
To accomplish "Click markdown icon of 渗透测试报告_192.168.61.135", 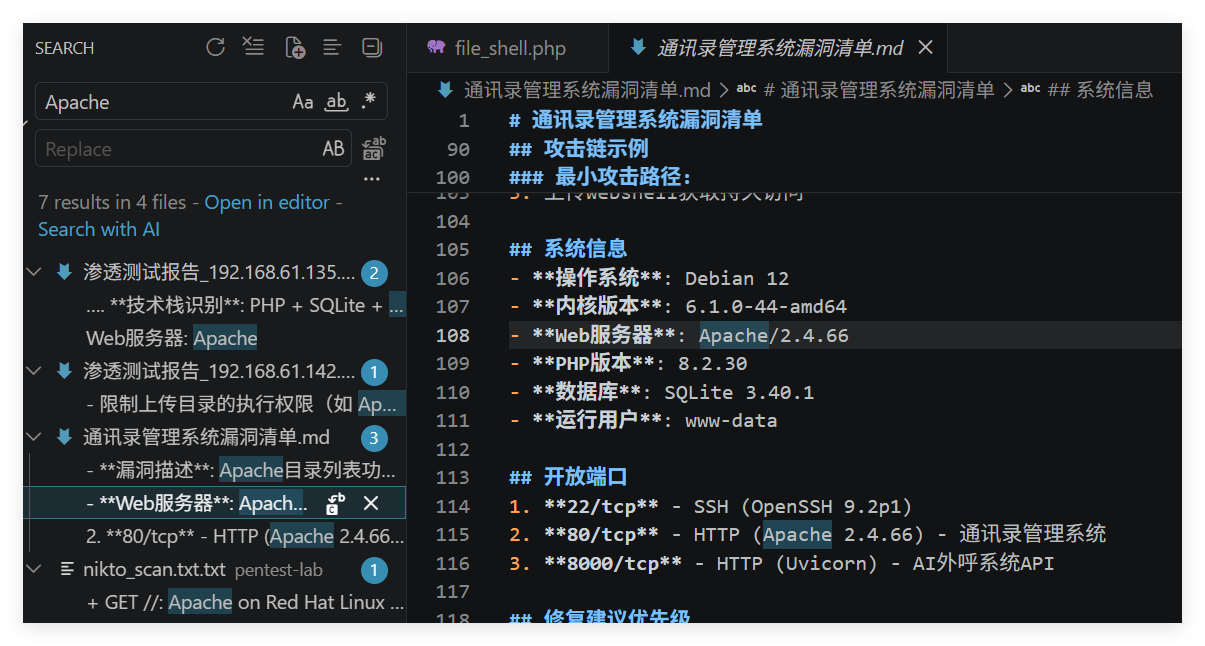I will click(x=64, y=272).
